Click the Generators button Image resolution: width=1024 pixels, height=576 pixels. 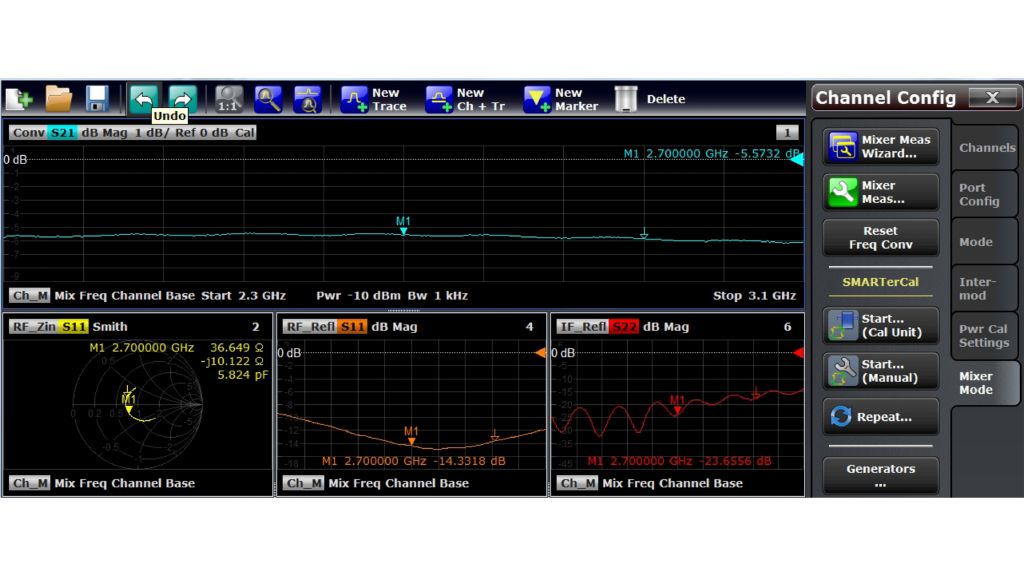click(x=880, y=473)
